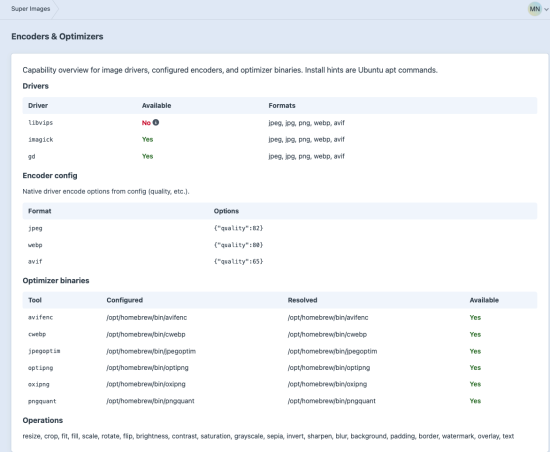This screenshot has height=452, width=550.
Task: Select the 'jpegoptim' tool name
Action: 44,351
